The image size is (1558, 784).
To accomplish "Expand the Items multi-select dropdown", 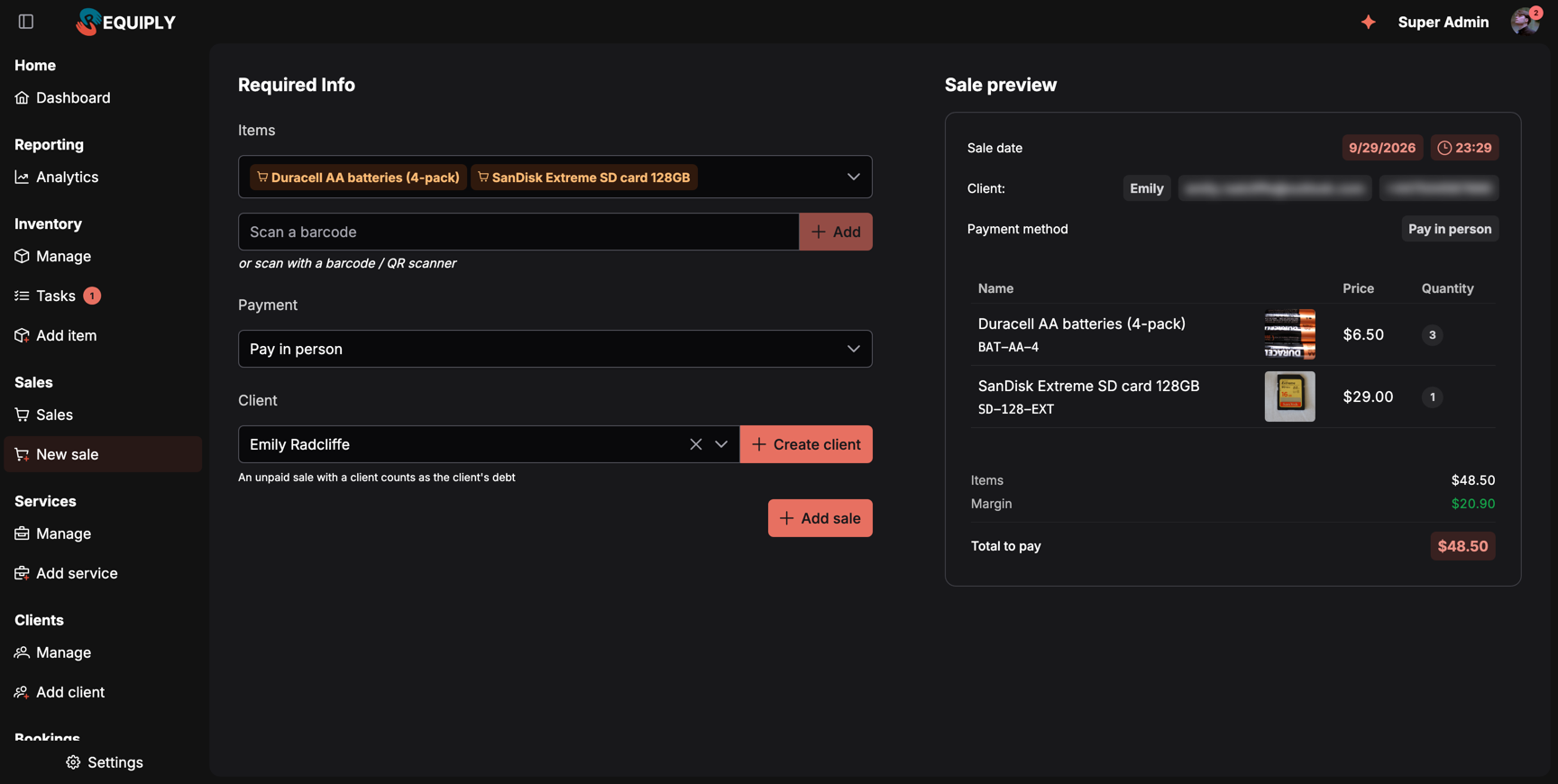I will [853, 177].
